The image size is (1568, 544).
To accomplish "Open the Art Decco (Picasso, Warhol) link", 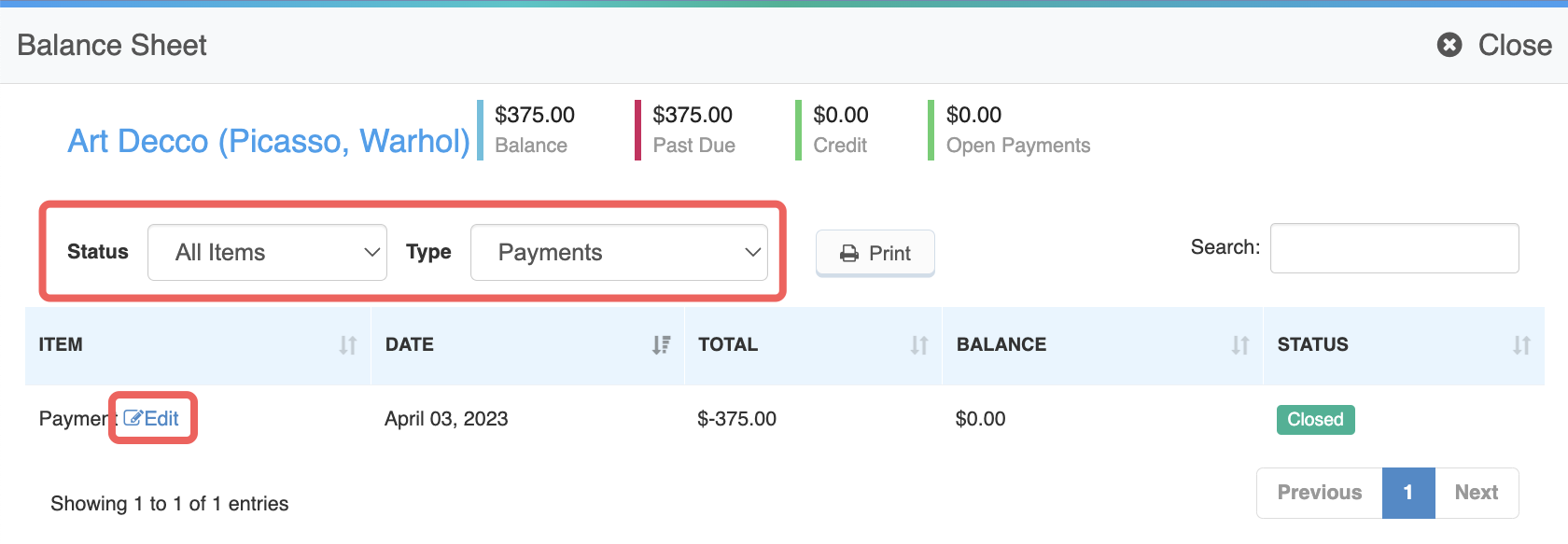I will tap(269, 141).
